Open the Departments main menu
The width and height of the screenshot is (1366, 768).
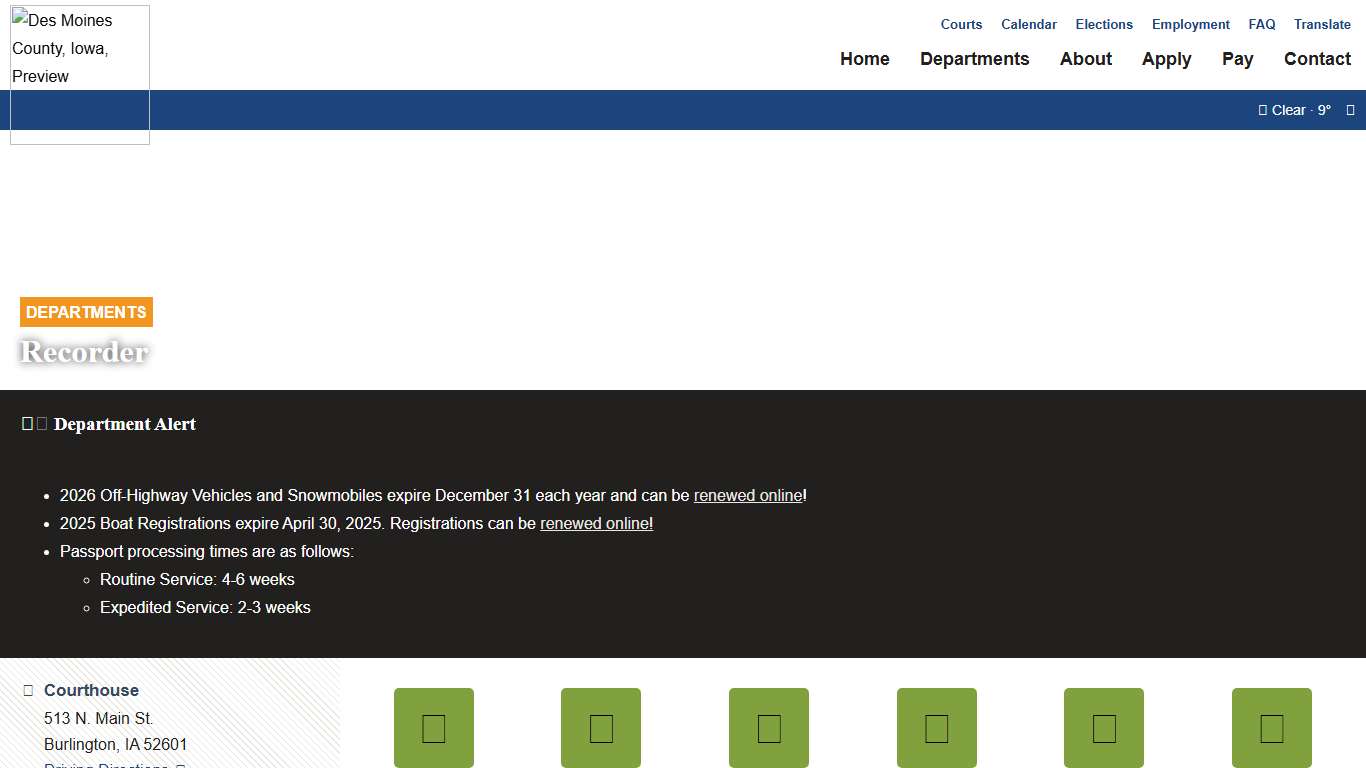tap(974, 59)
